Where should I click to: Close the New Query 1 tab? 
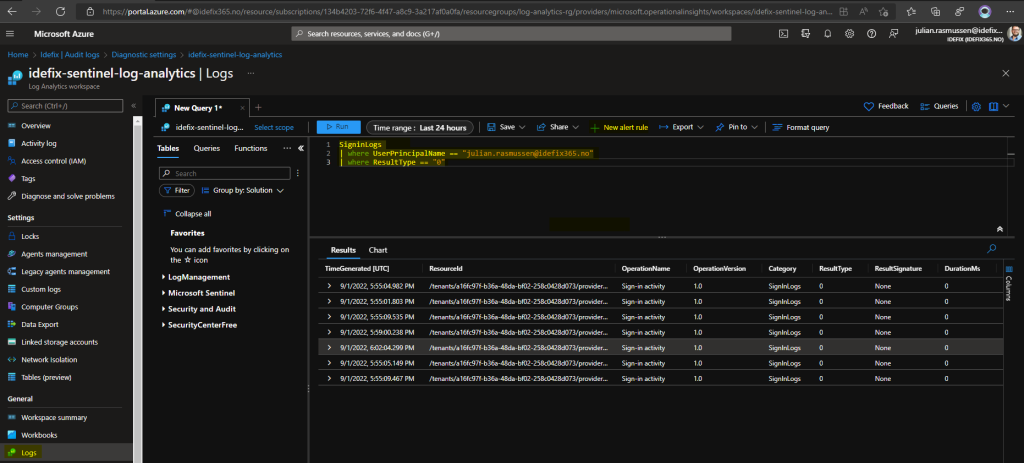[243, 108]
